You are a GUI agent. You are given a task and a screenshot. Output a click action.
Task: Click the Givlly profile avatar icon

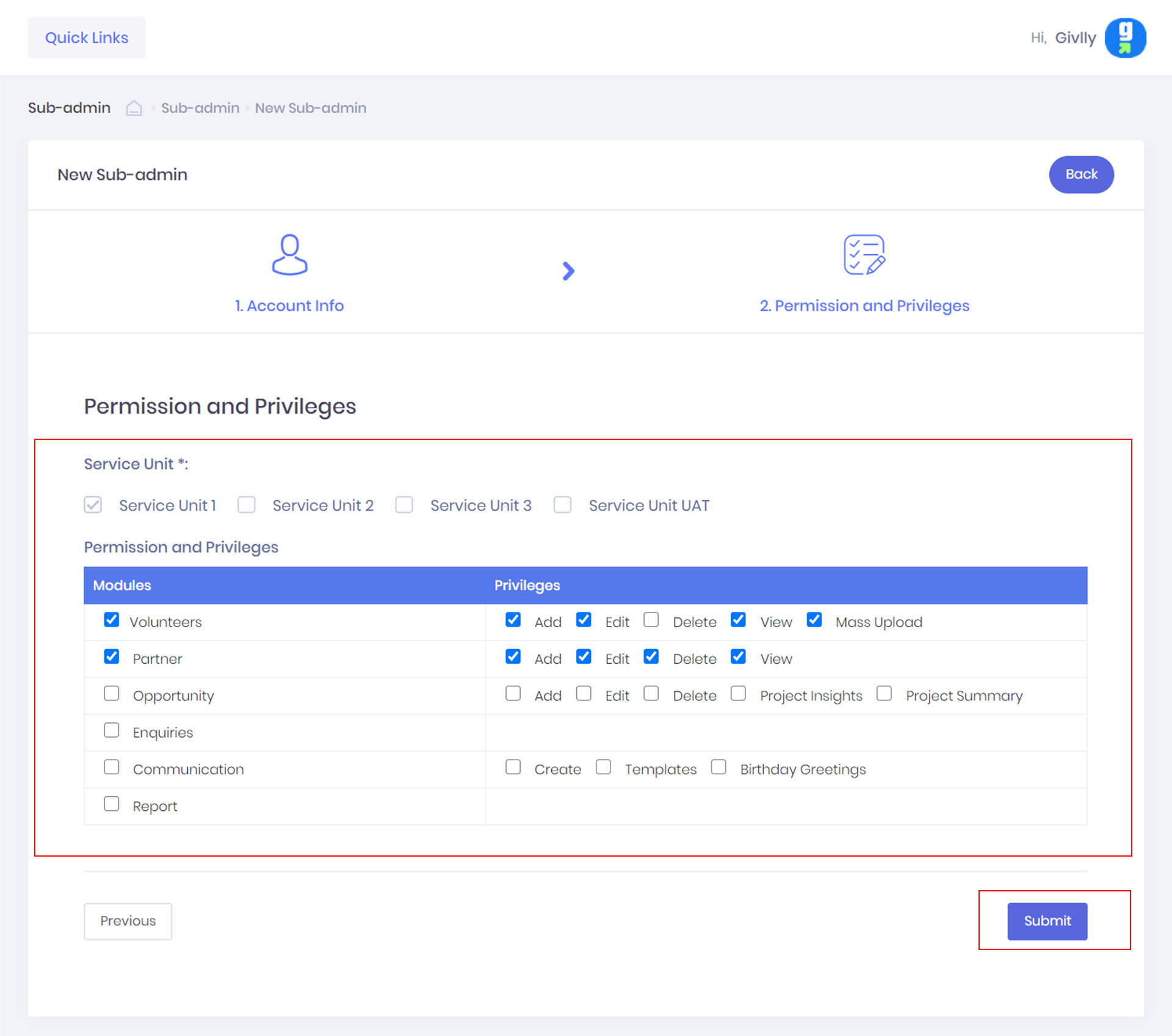(1124, 38)
